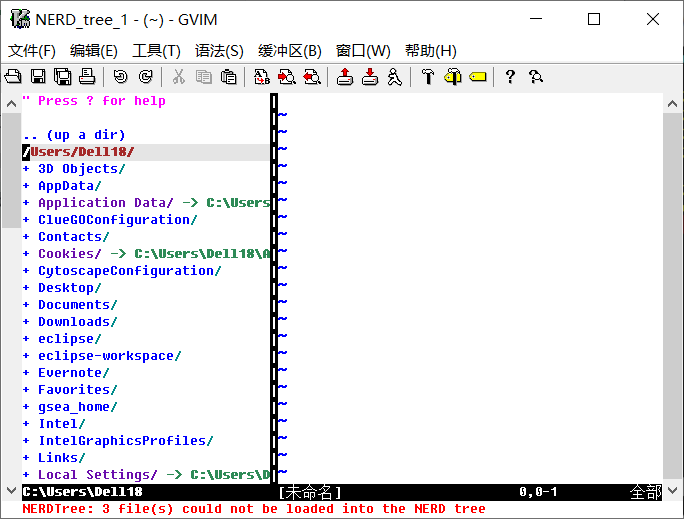The height and width of the screenshot is (519, 684).
Task: Click the 'Press ? for help' line
Action: [94, 101]
